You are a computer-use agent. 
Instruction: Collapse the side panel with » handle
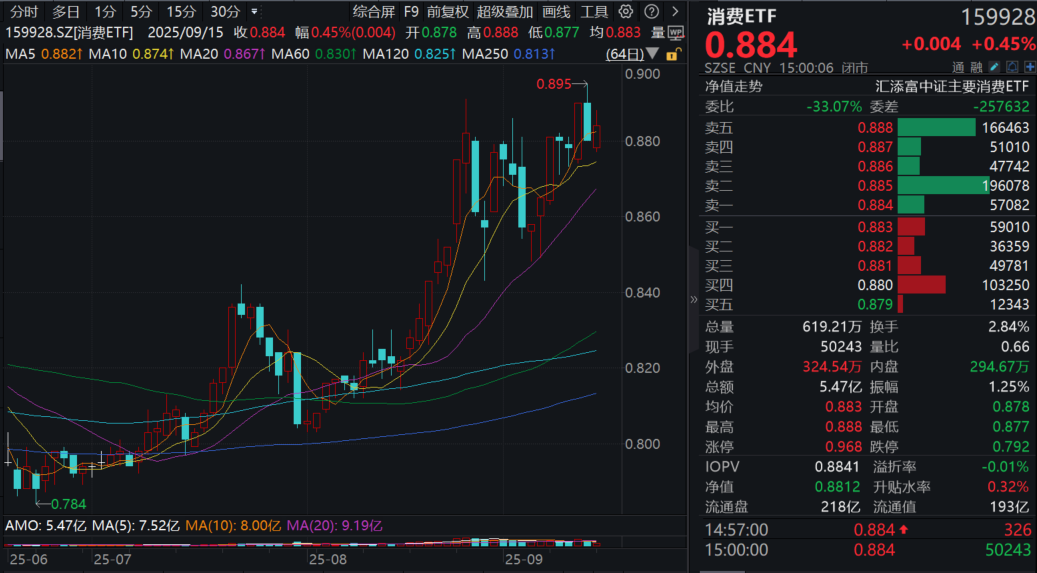coord(693,298)
